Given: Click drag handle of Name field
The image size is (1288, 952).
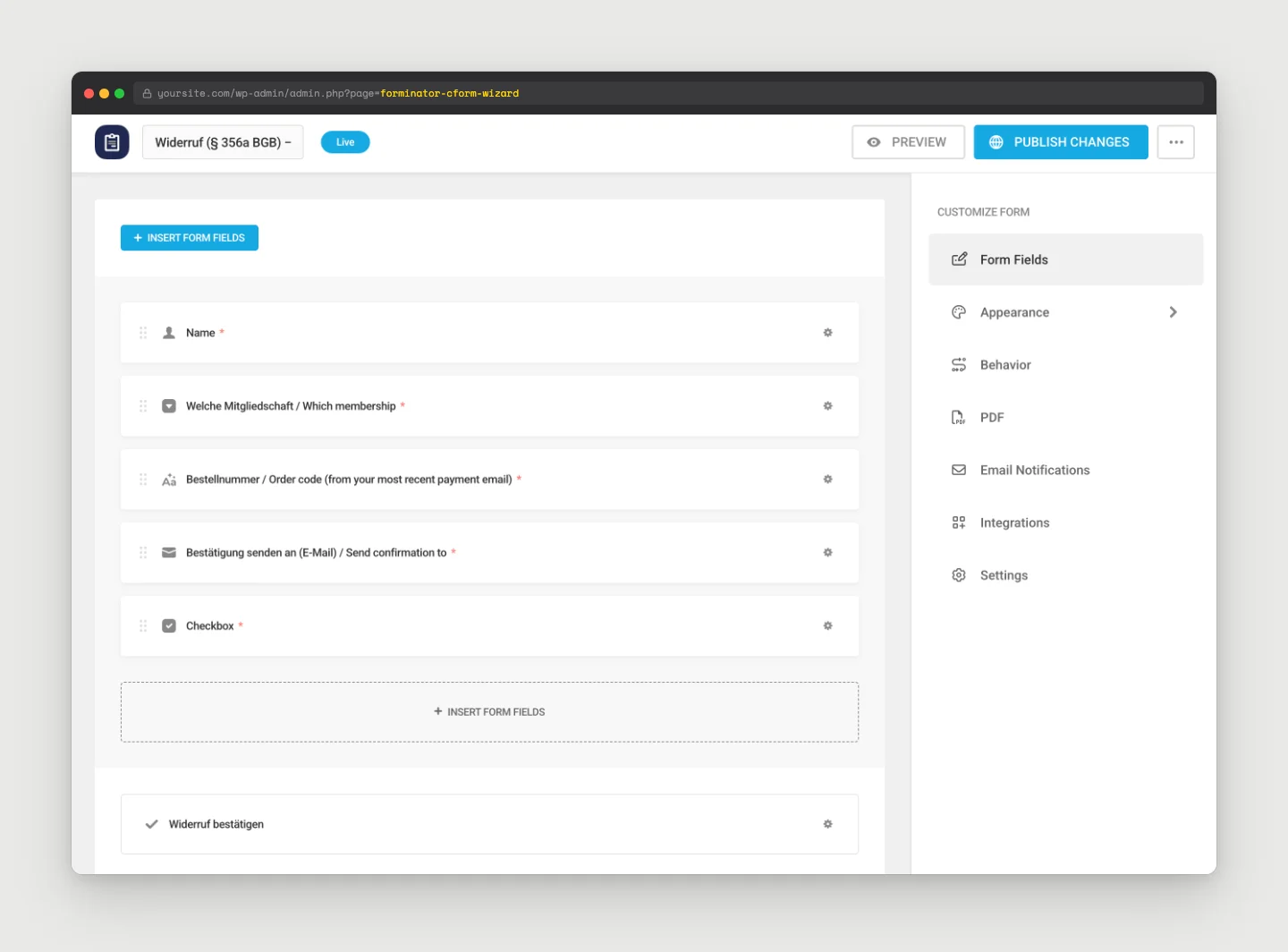Looking at the screenshot, I should point(143,333).
